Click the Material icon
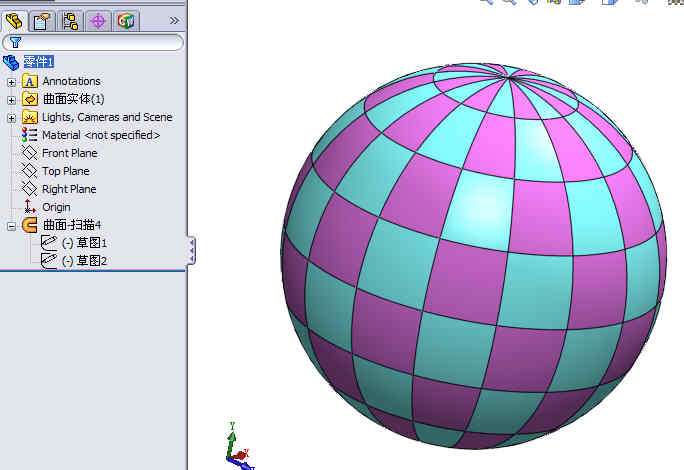Viewport: 684px width, 470px height. point(29,135)
